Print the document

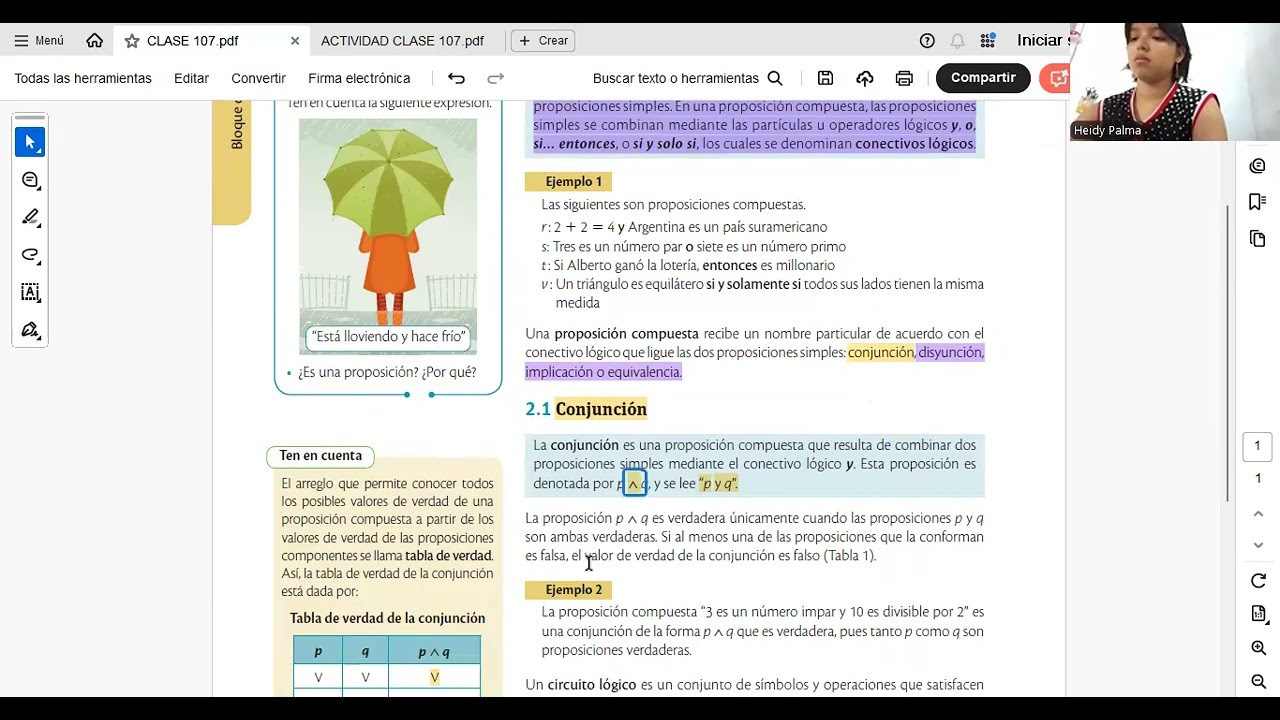coord(905,78)
